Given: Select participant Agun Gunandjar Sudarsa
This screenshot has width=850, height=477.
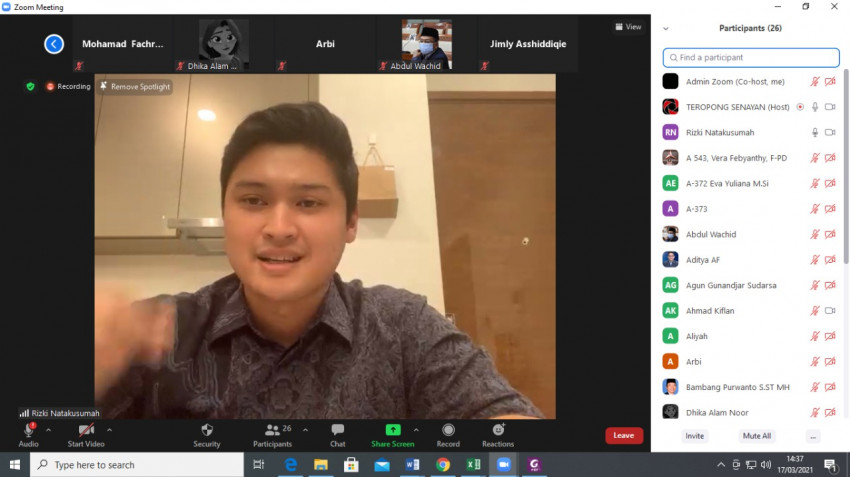Looking at the screenshot, I should 751,285.
